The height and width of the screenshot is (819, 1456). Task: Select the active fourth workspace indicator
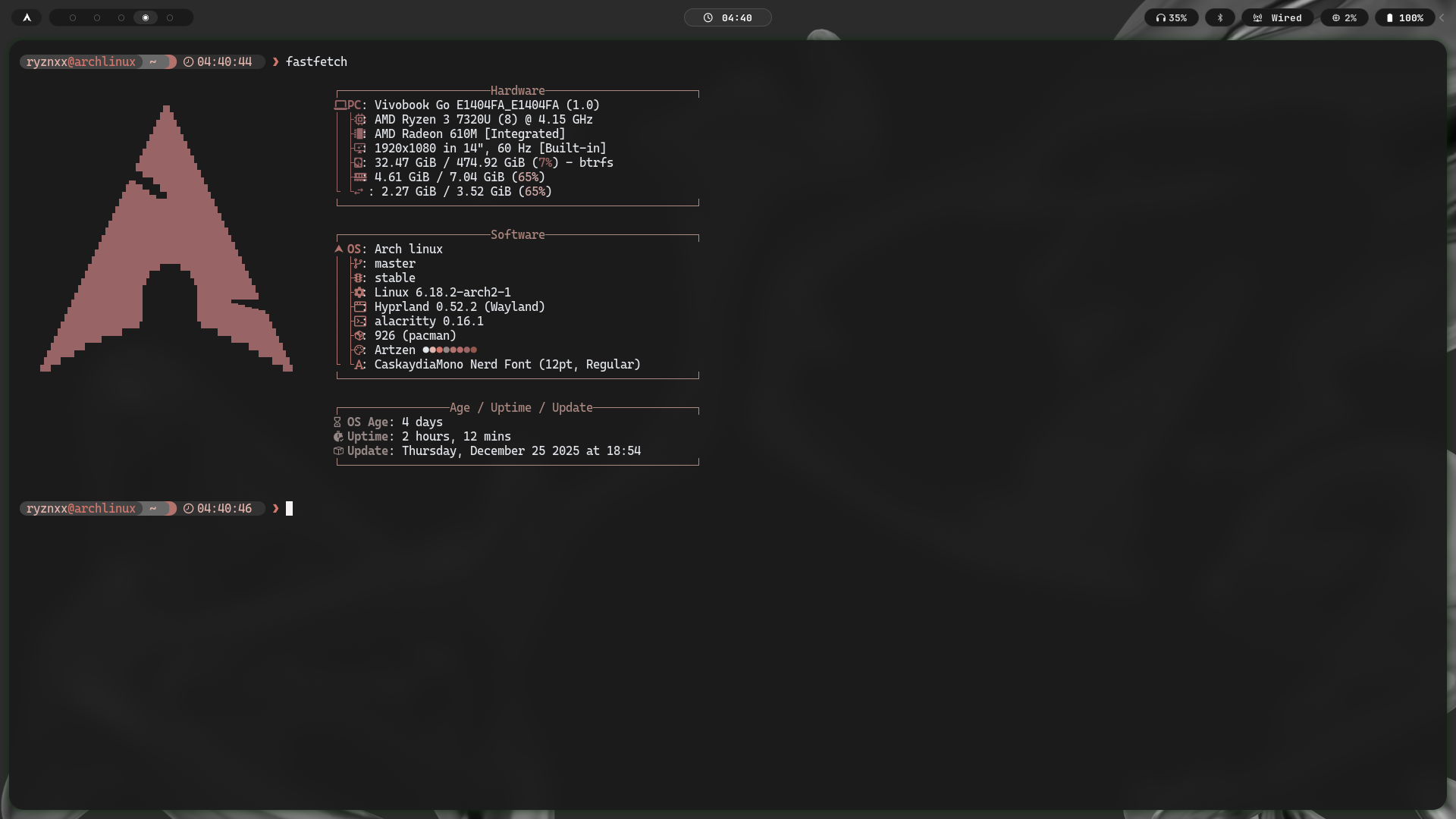[146, 17]
